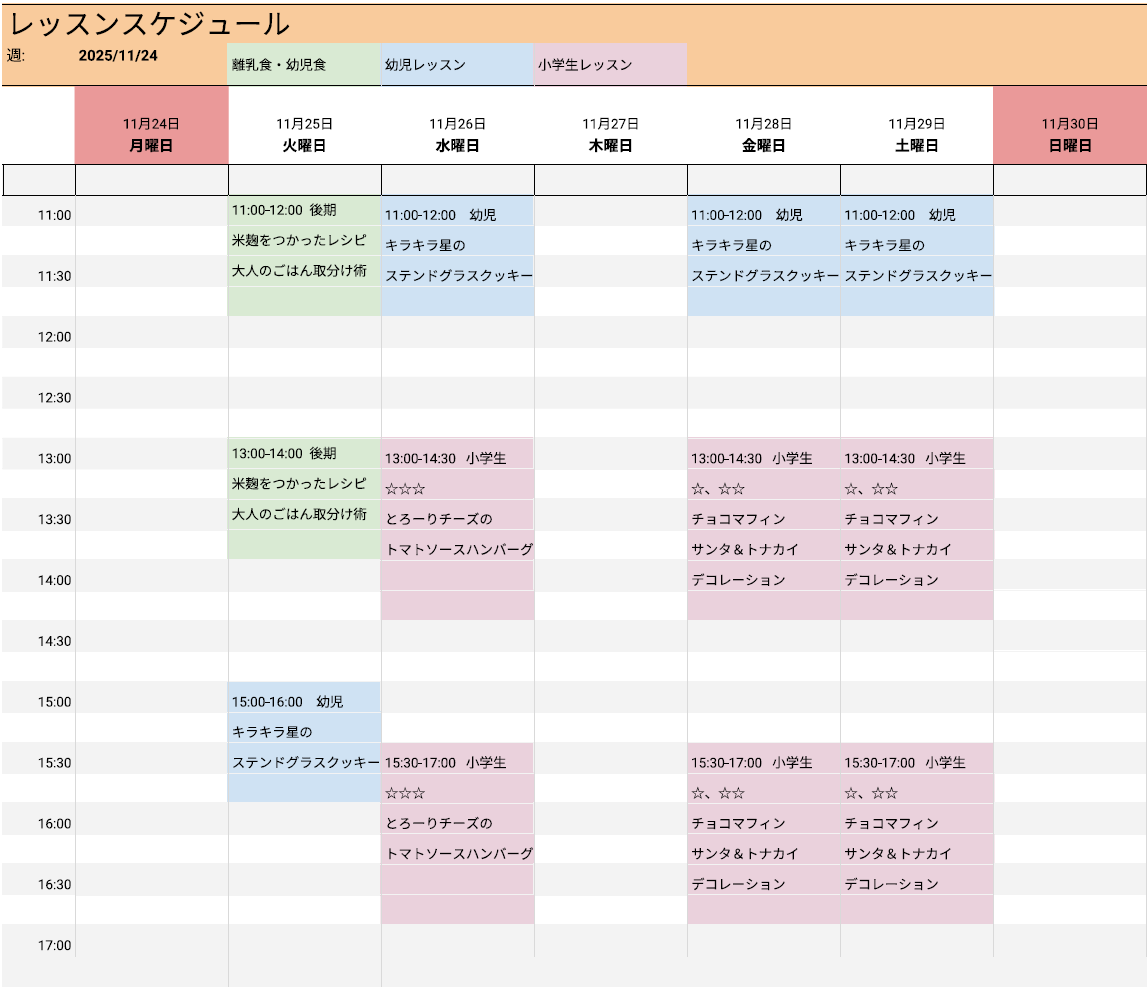Click the Thursday 木曜日 column header
The height and width of the screenshot is (991, 1147).
tap(610, 135)
